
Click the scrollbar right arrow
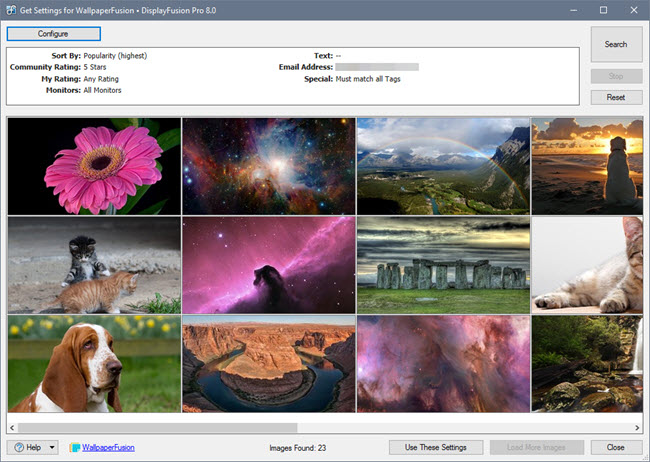click(x=637, y=428)
